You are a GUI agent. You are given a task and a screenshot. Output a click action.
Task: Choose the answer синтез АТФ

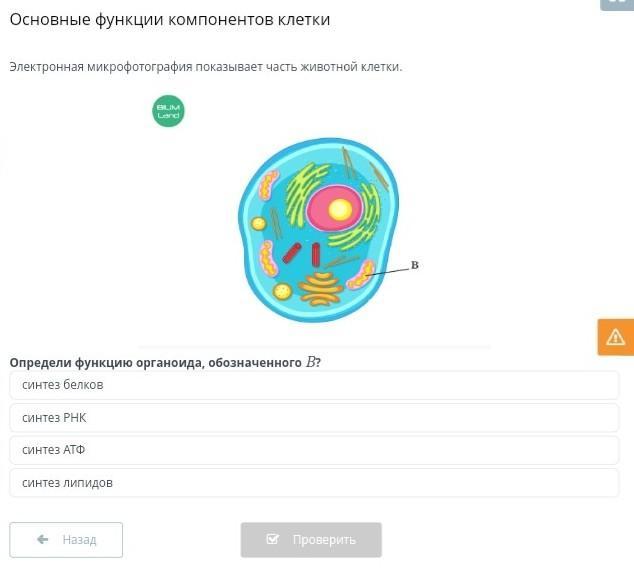(x=314, y=450)
